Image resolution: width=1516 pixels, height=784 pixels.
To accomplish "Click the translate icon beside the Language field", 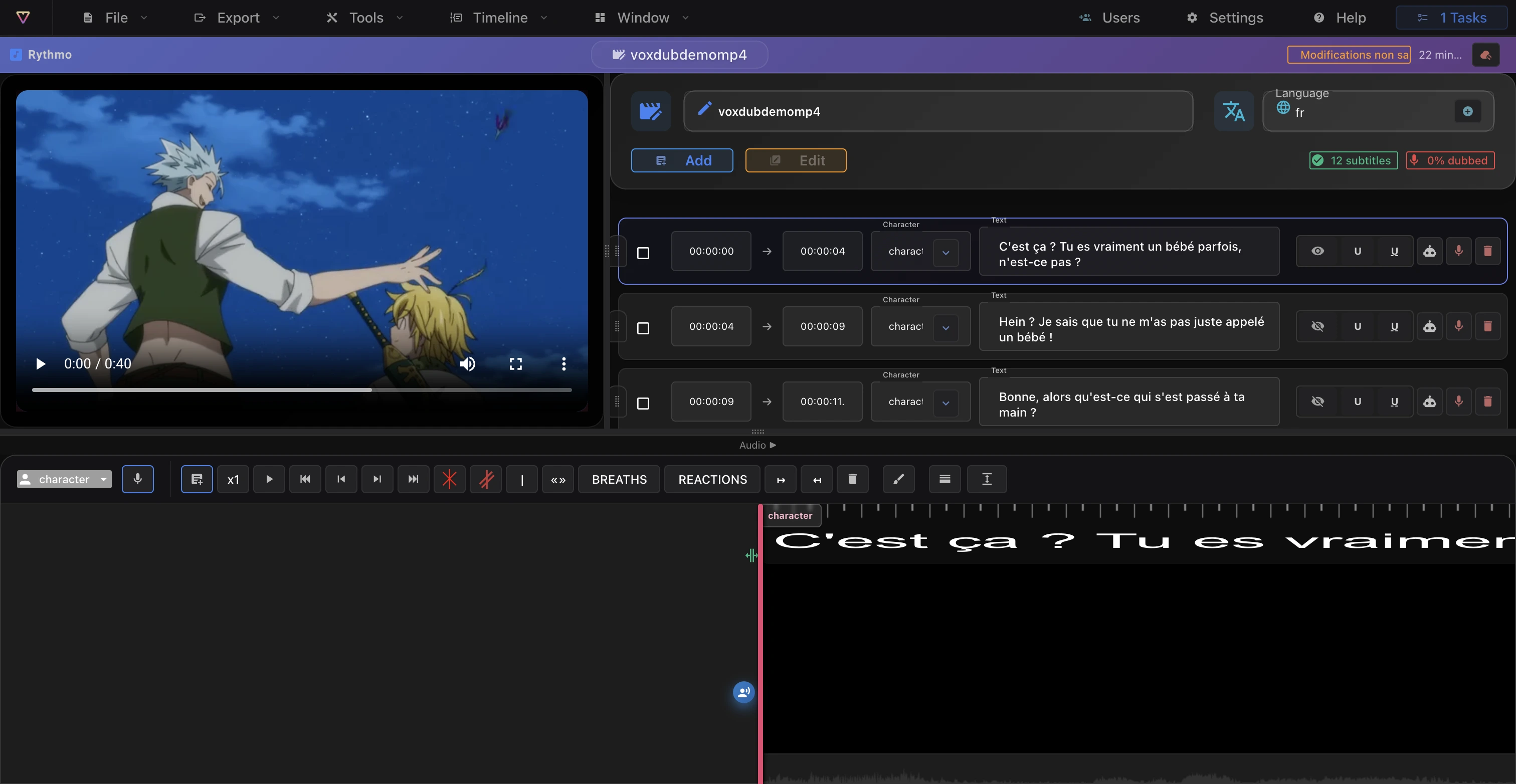I will (x=1234, y=111).
